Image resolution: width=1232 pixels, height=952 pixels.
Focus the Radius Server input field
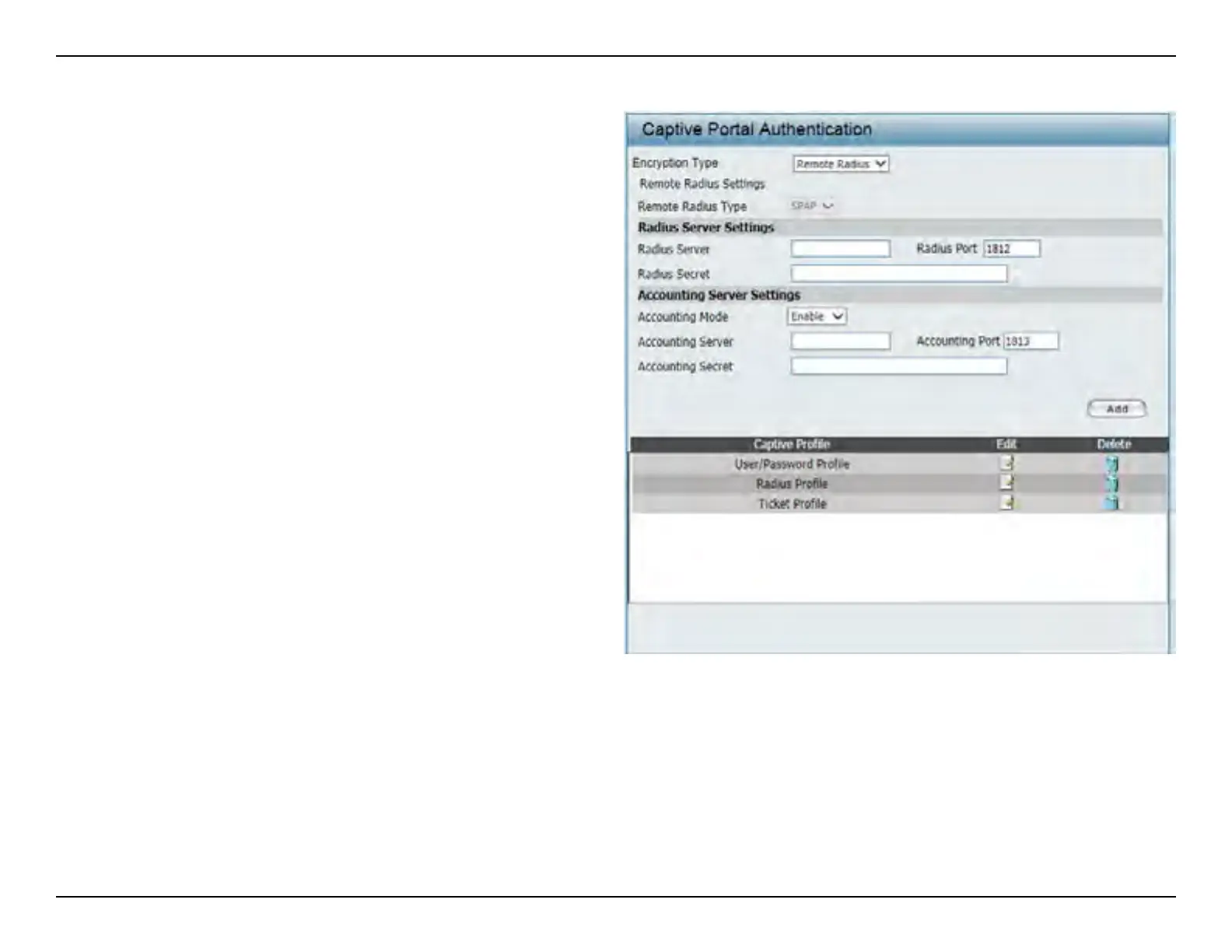click(841, 249)
